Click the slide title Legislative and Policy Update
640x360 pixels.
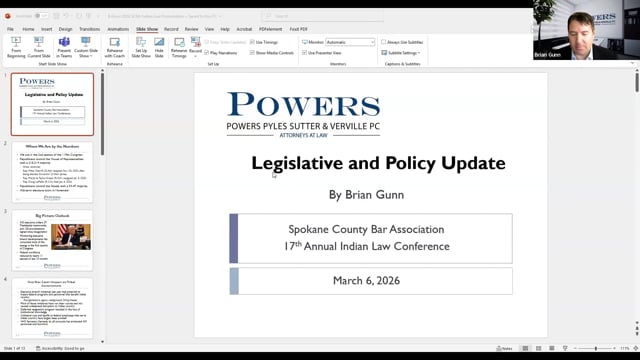(378, 163)
